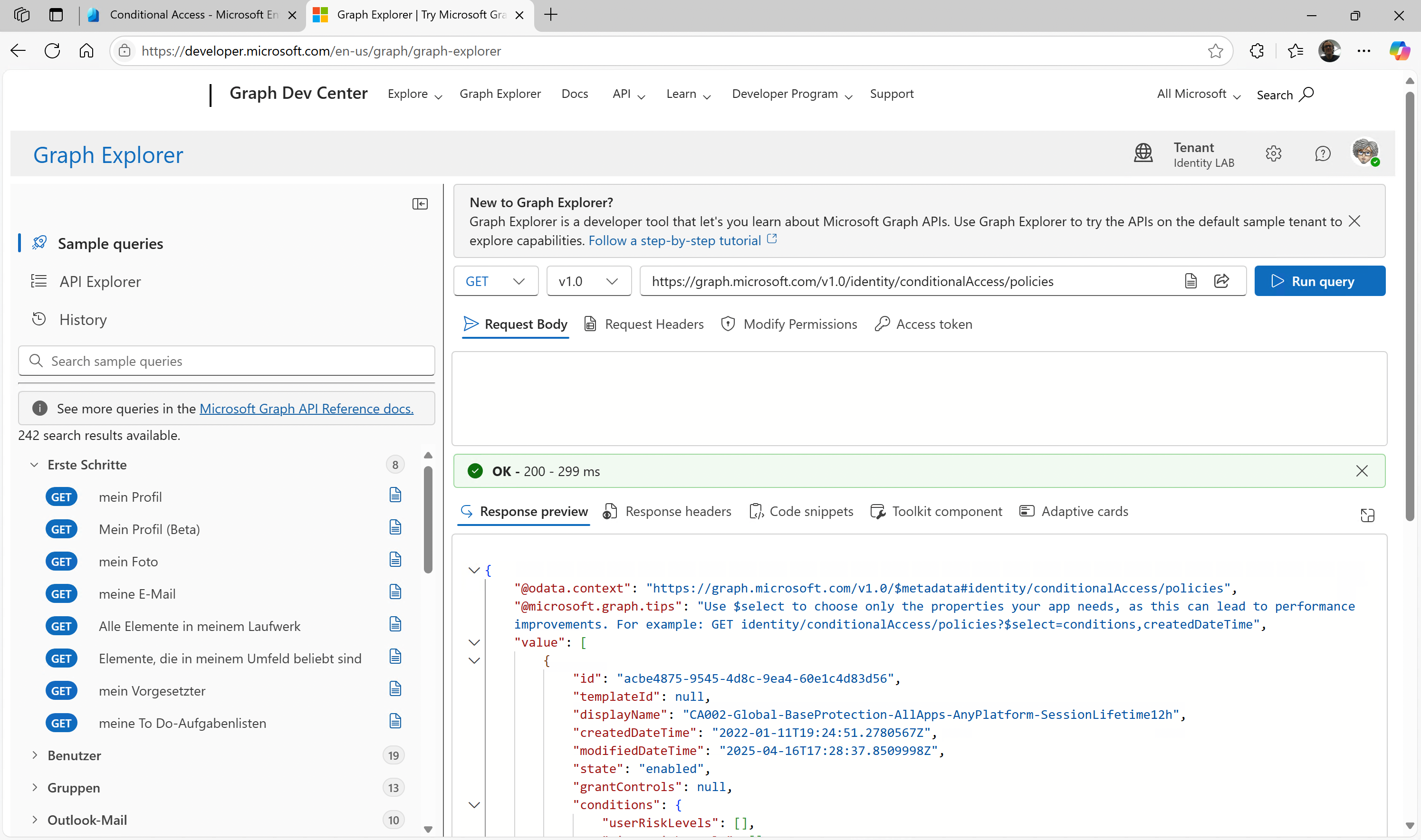The image size is (1421, 840).
Task: Expand the Benutzer category
Action: pos(35,755)
